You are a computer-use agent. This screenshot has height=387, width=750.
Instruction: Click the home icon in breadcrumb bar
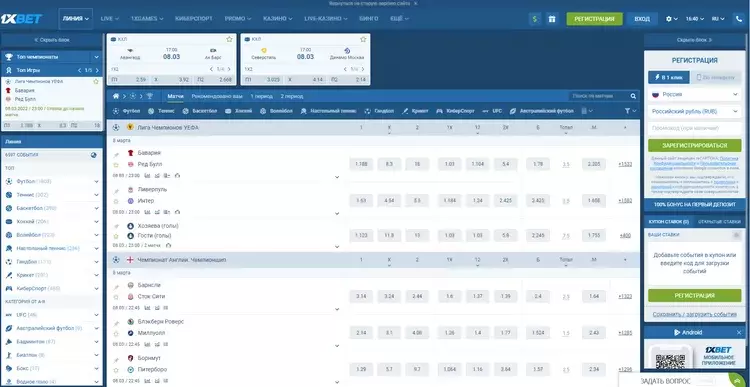(x=115, y=96)
